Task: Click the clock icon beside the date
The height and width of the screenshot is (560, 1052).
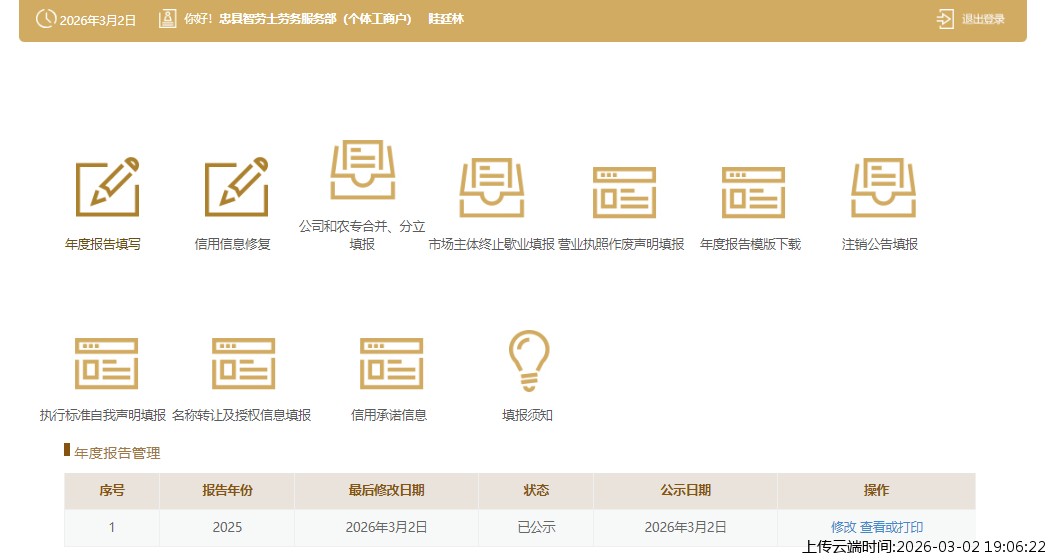Action: pos(45,19)
